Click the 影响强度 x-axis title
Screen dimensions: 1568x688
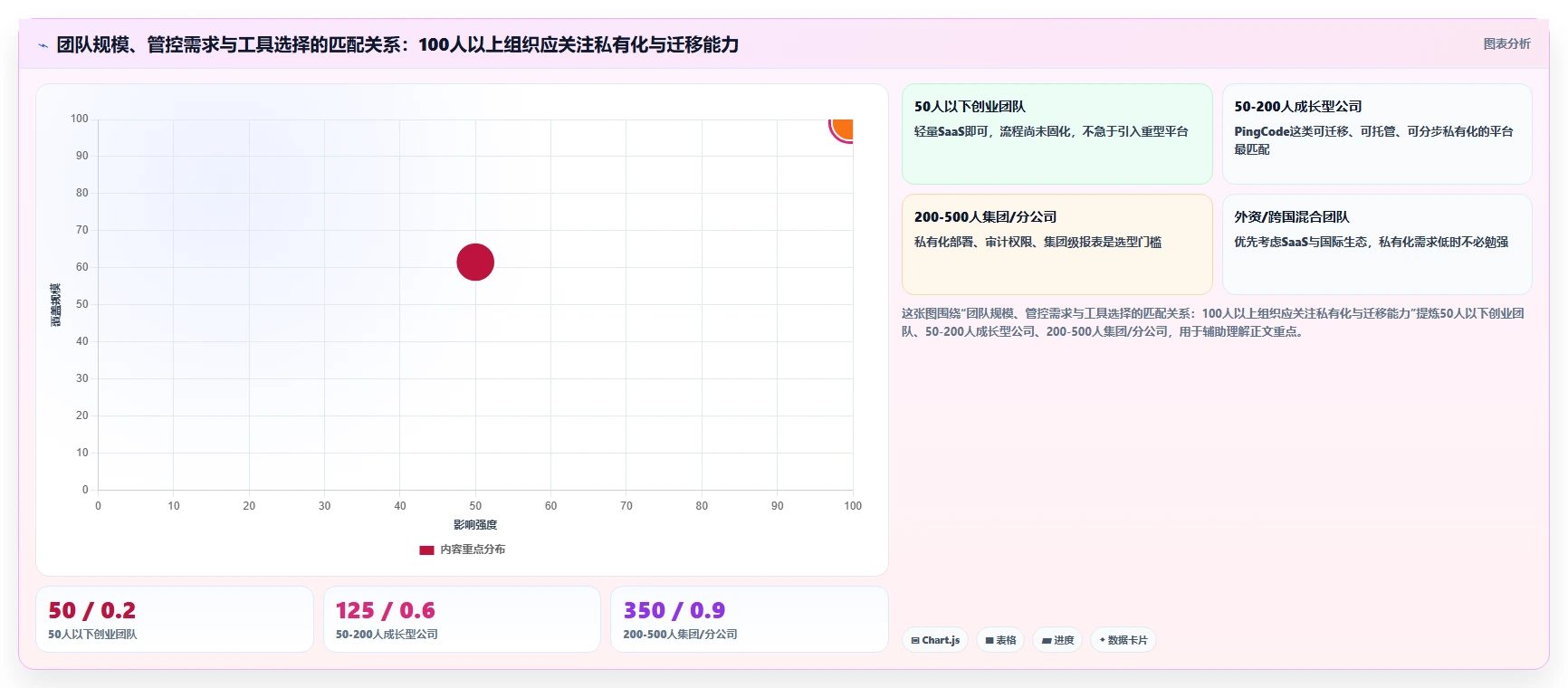click(475, 525)
